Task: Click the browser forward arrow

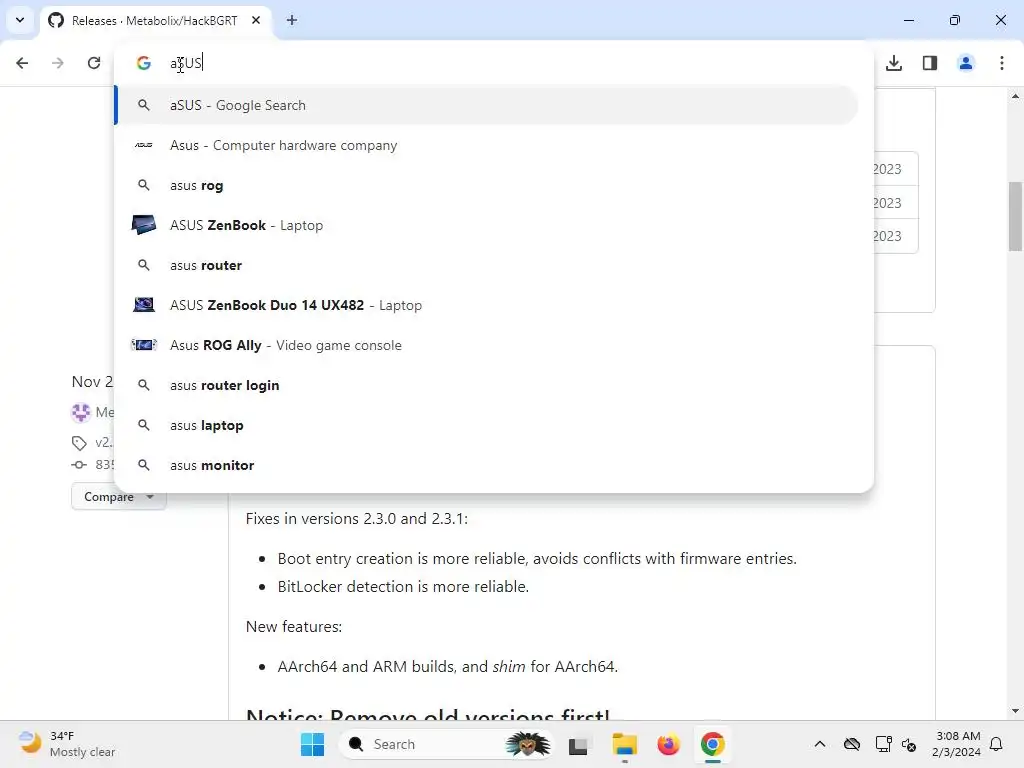Action: [58, 63]
